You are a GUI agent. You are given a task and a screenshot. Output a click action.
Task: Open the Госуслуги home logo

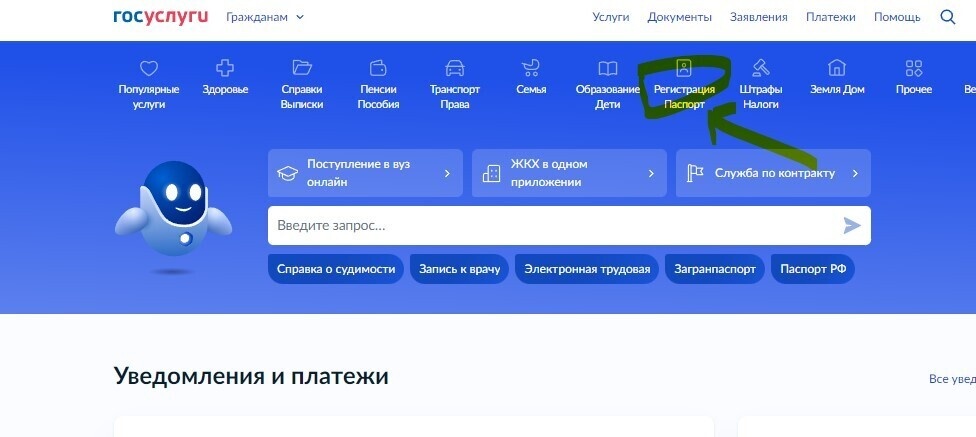(x=161, y=17)
